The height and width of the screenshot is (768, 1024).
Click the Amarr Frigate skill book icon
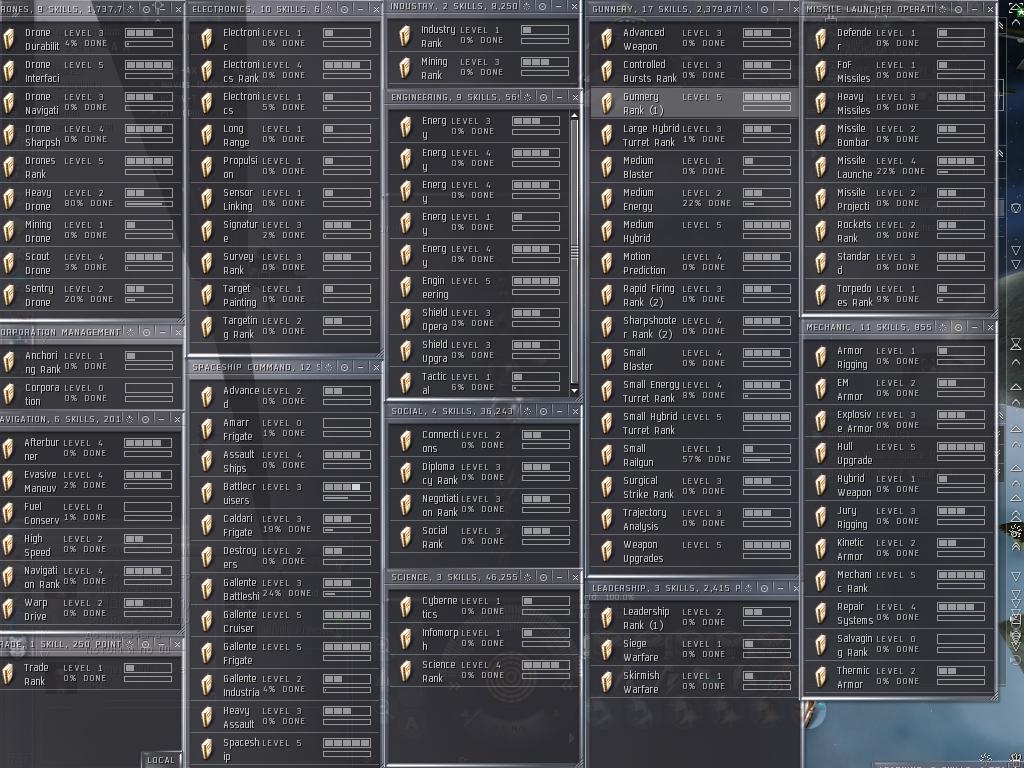[207, 429]
